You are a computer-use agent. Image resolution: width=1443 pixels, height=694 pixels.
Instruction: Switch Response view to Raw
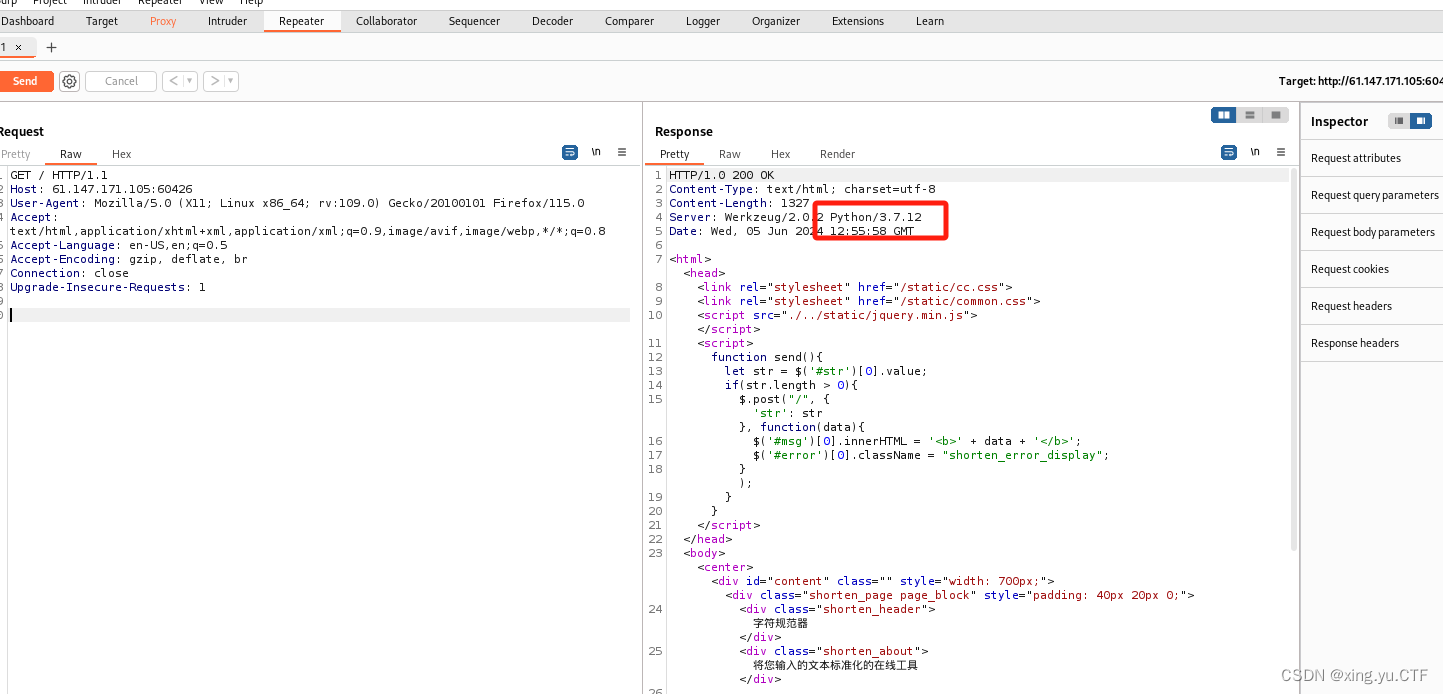(730, 154)
